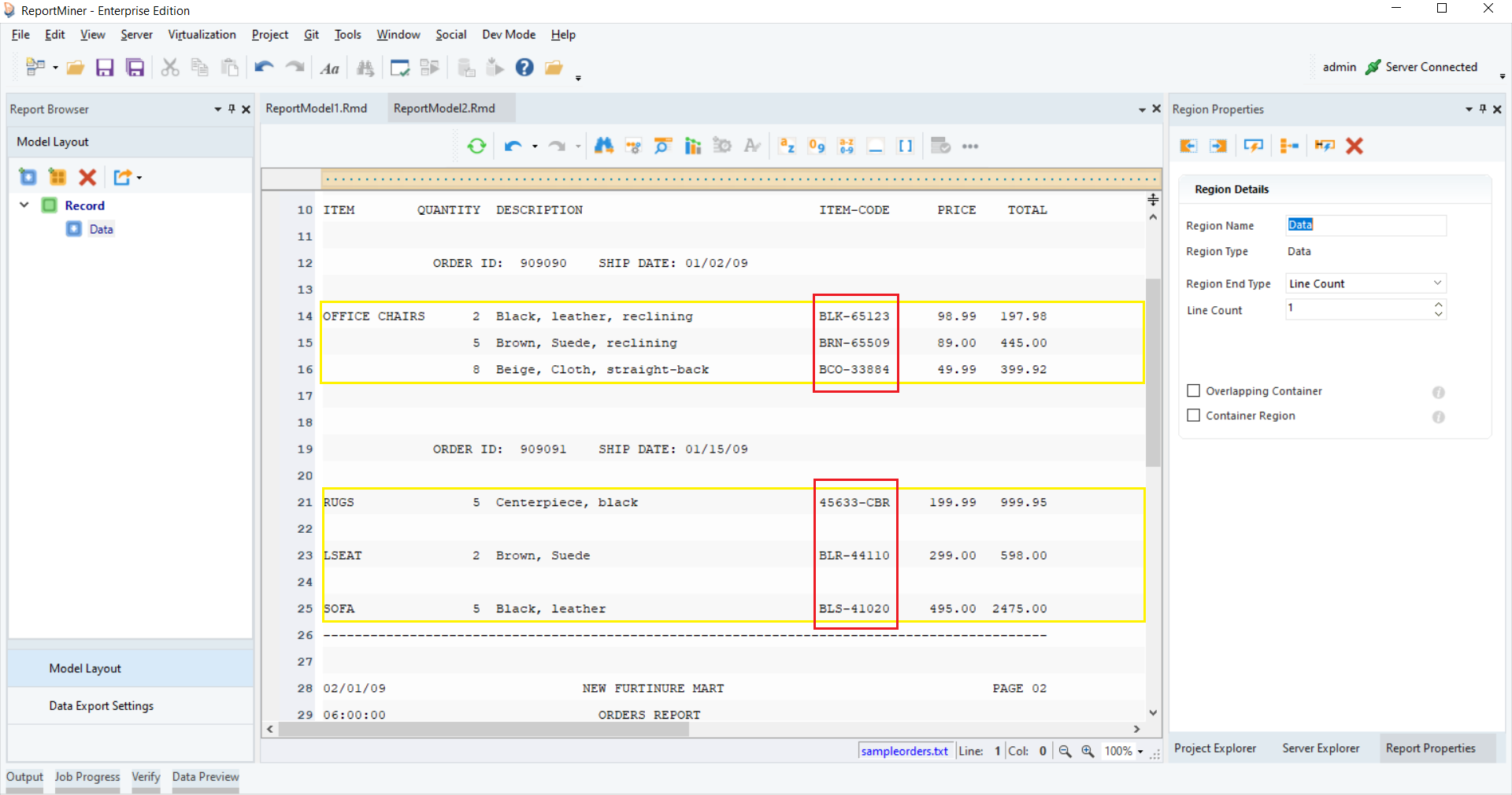Collapse the Record tree node
The height and width of the screenshot is (795, 1512).
24,205
